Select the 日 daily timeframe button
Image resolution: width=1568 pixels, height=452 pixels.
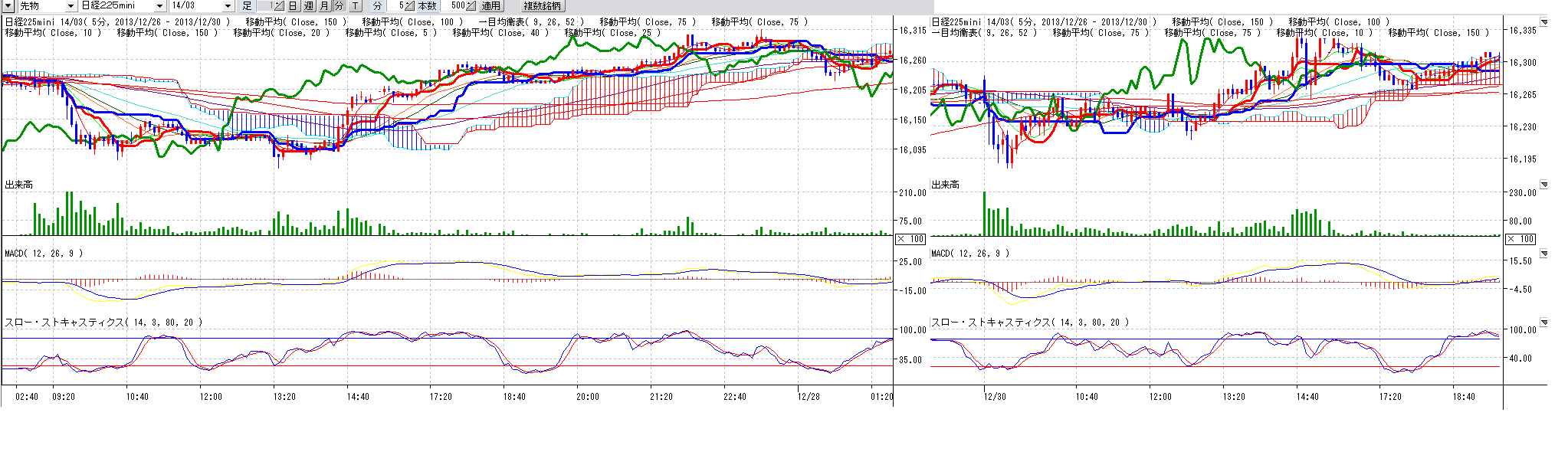pos(293,6)
